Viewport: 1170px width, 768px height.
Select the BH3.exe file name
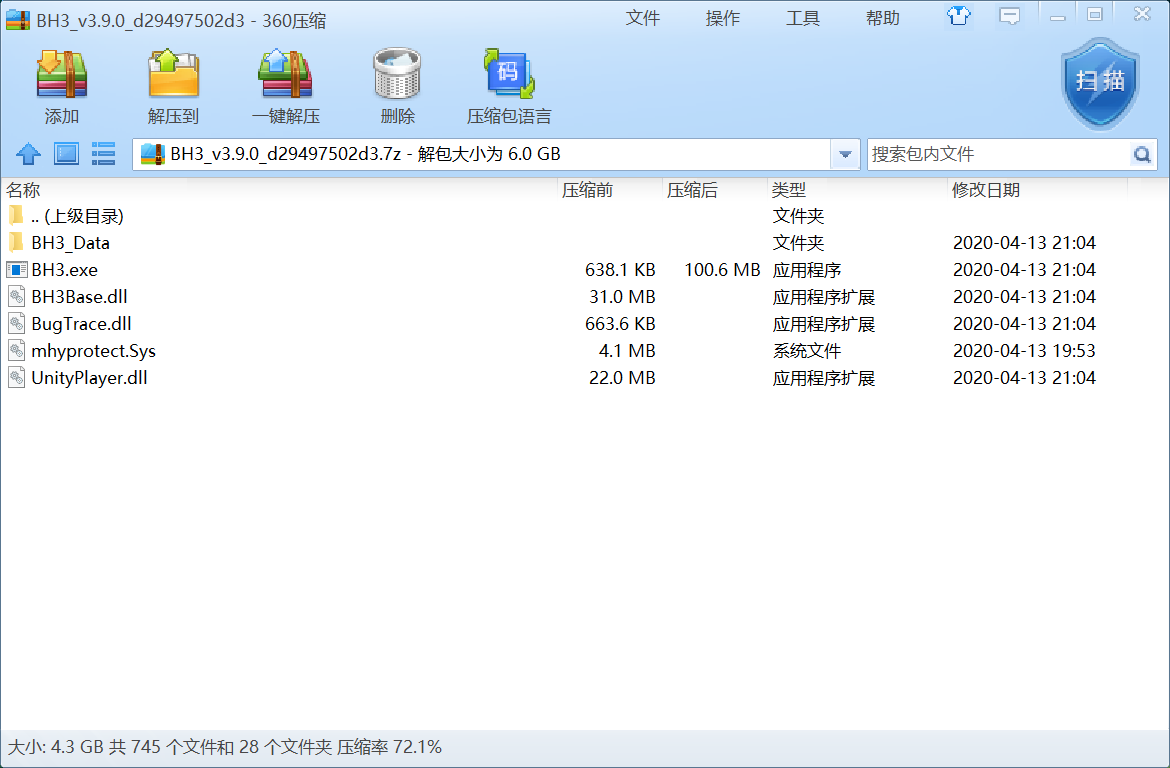[64, 269]
